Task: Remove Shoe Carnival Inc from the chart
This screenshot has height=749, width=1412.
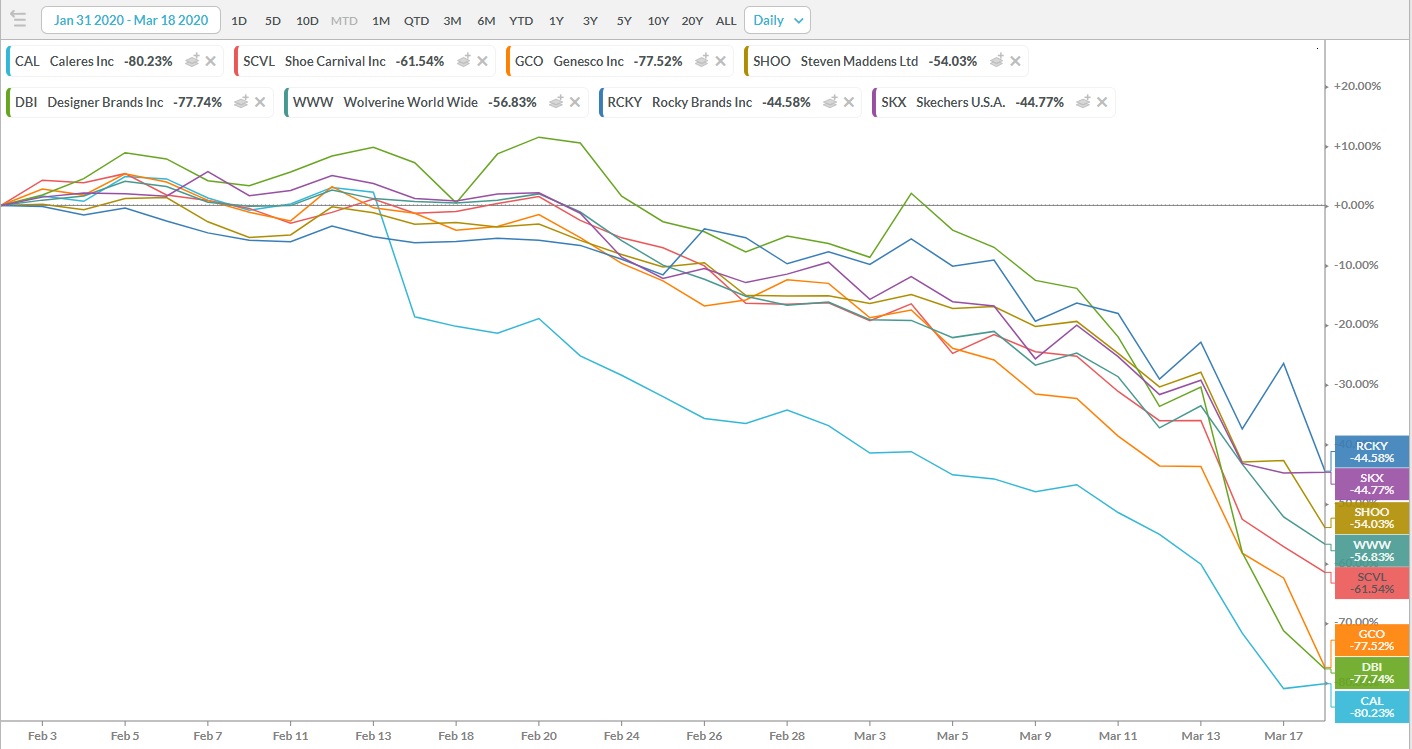Action: tap(483, 61)
